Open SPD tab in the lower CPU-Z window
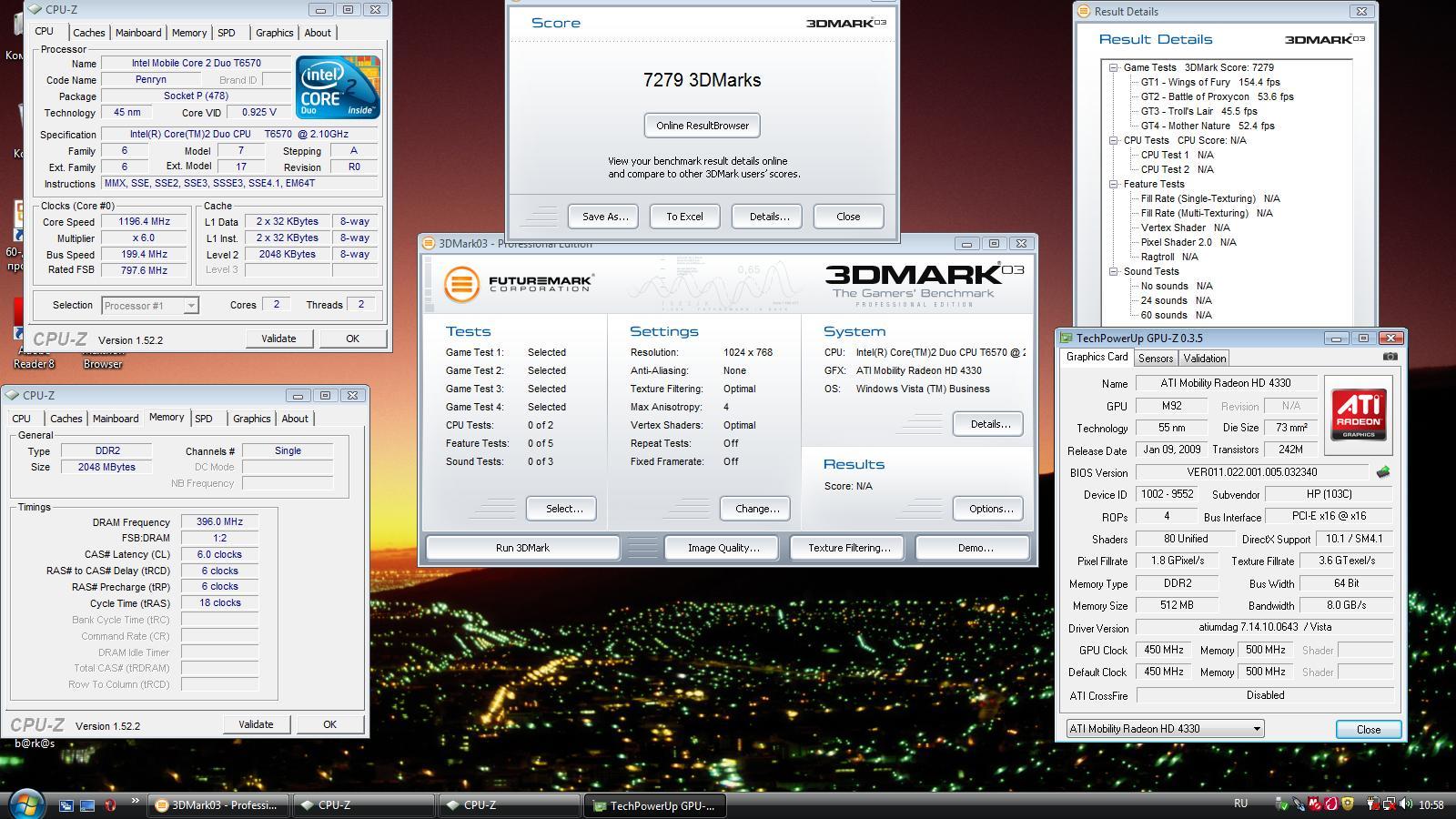Viewport: 1456px width, 819px height. [204, 419]
